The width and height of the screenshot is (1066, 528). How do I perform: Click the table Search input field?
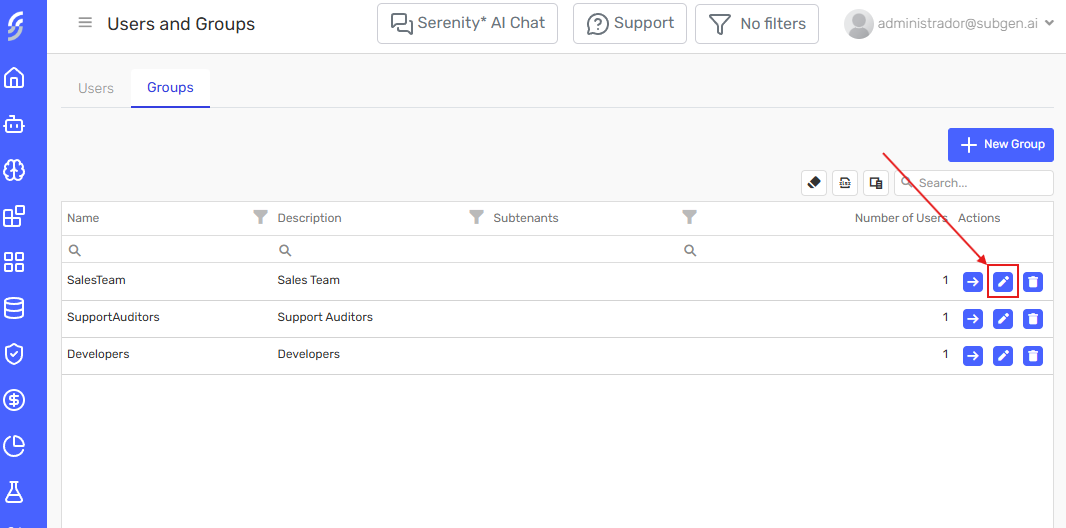click(x=980, y=183)
